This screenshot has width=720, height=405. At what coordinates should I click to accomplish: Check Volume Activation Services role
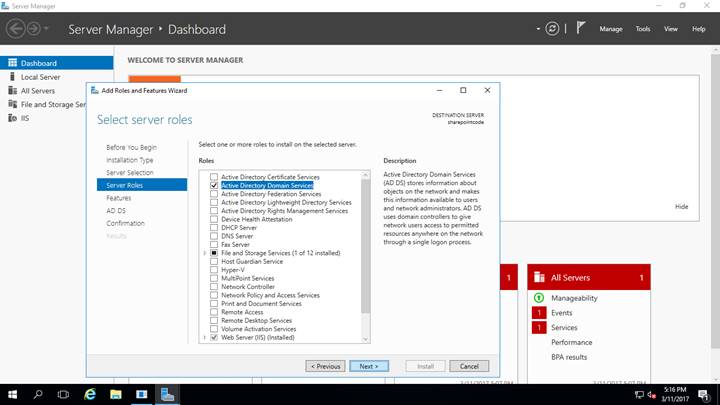click(x=214, y=329)
